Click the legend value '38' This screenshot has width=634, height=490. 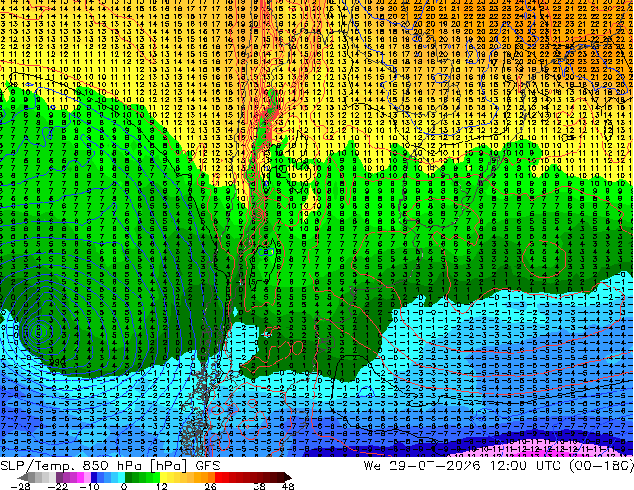coord(259,486)
